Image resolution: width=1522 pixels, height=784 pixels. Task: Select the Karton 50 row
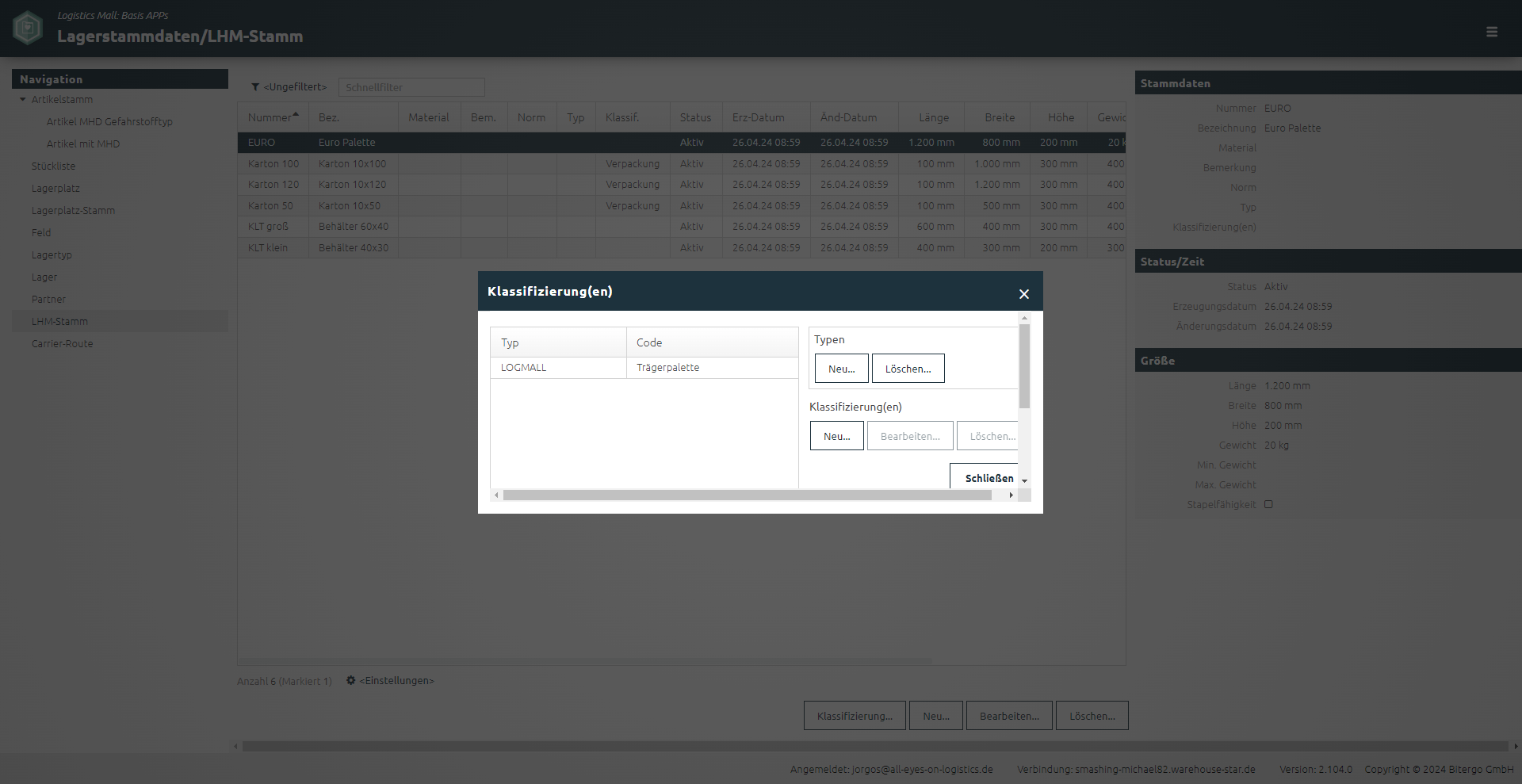point(682,205)
